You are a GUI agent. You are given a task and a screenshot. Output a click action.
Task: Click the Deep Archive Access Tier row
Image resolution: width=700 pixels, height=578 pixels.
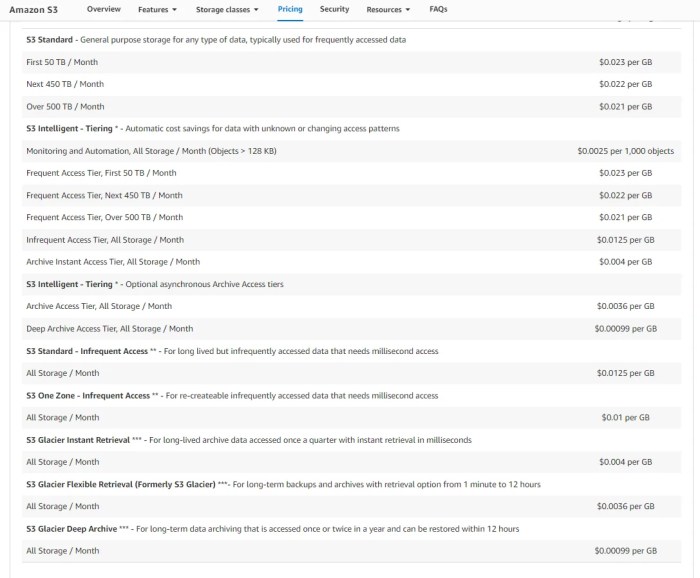pyautogui.click(x=351, y=329)
